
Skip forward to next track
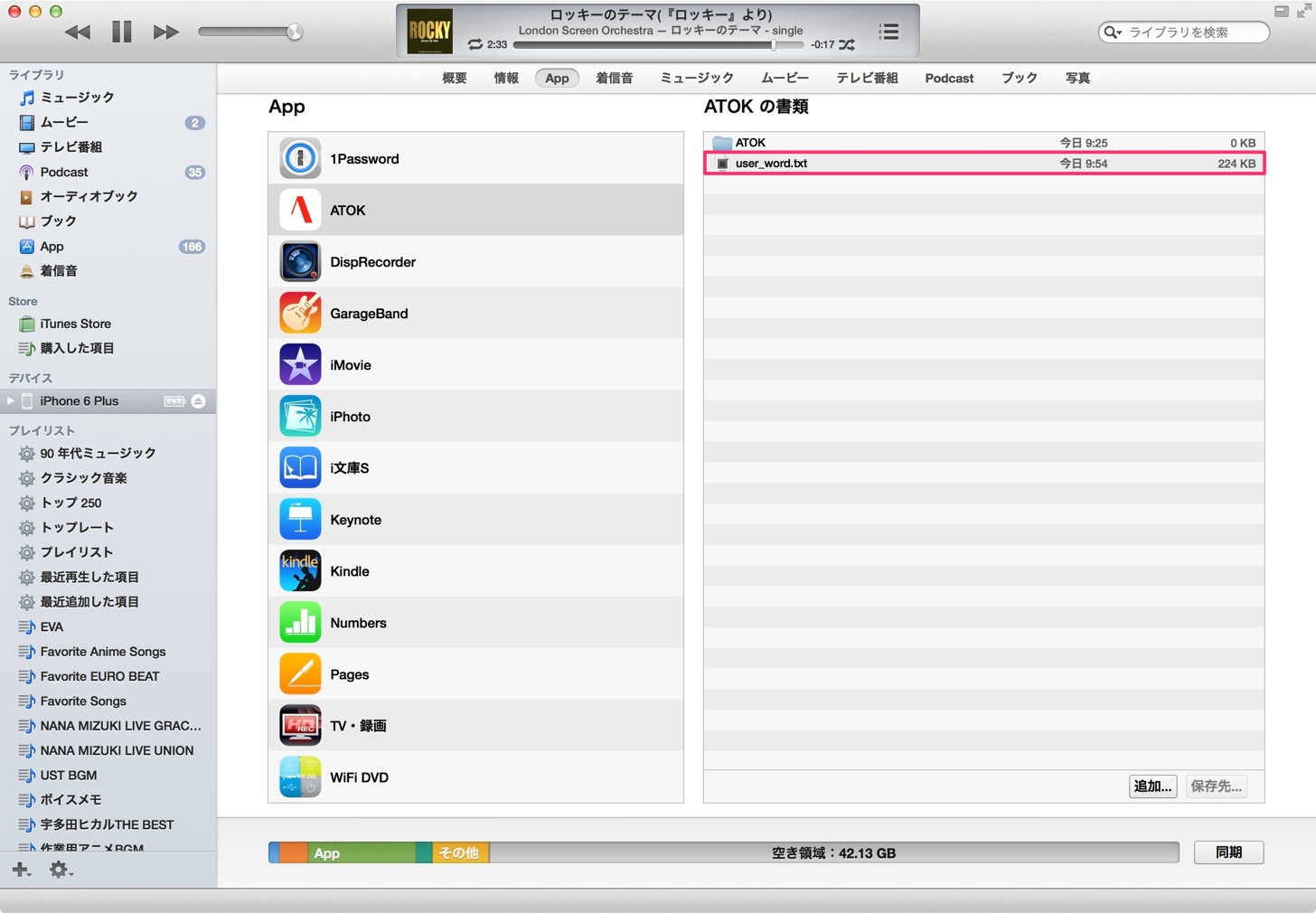click(165, 32)
